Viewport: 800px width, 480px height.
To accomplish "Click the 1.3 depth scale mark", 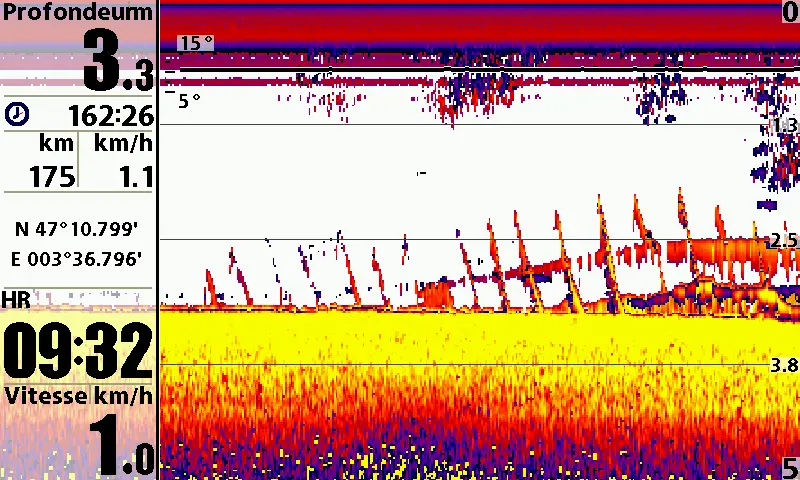I will pyautogui.click(x=783, y=126).
